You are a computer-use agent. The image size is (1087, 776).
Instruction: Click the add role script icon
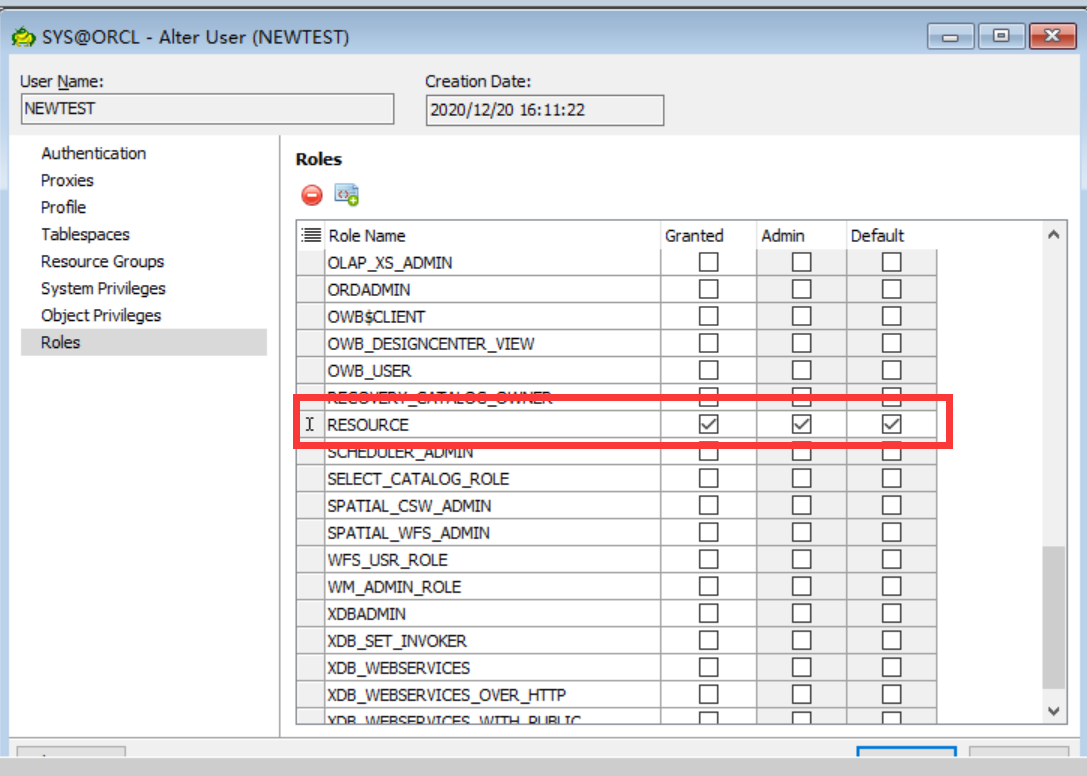pos(347,195)
